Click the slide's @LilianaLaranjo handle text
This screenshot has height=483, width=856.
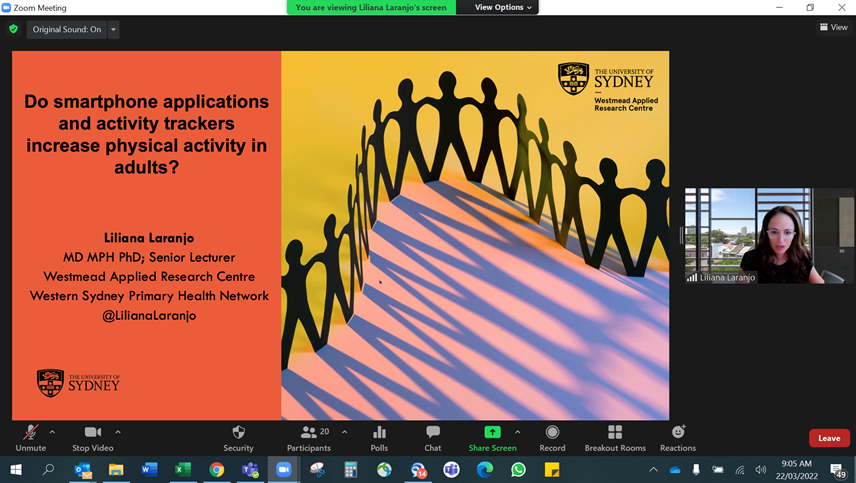(x=149, y=315)
